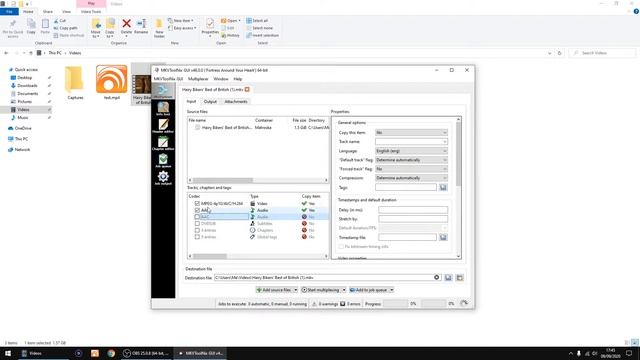This screenshot has height=360, width=640.
Task: Open the Window menu in MKVToolNix
Action: 221,79
